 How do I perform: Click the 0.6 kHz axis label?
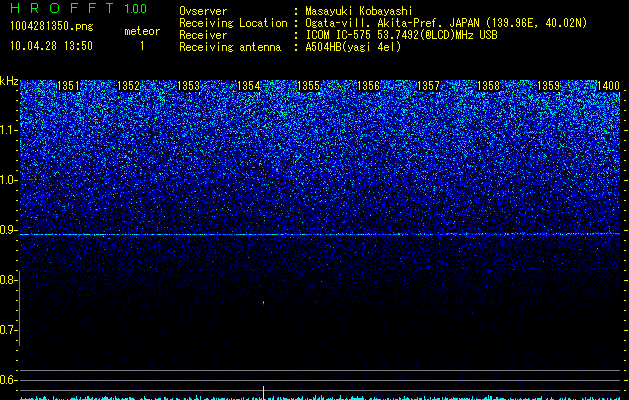pyautogui.click(x=8, y=380)
